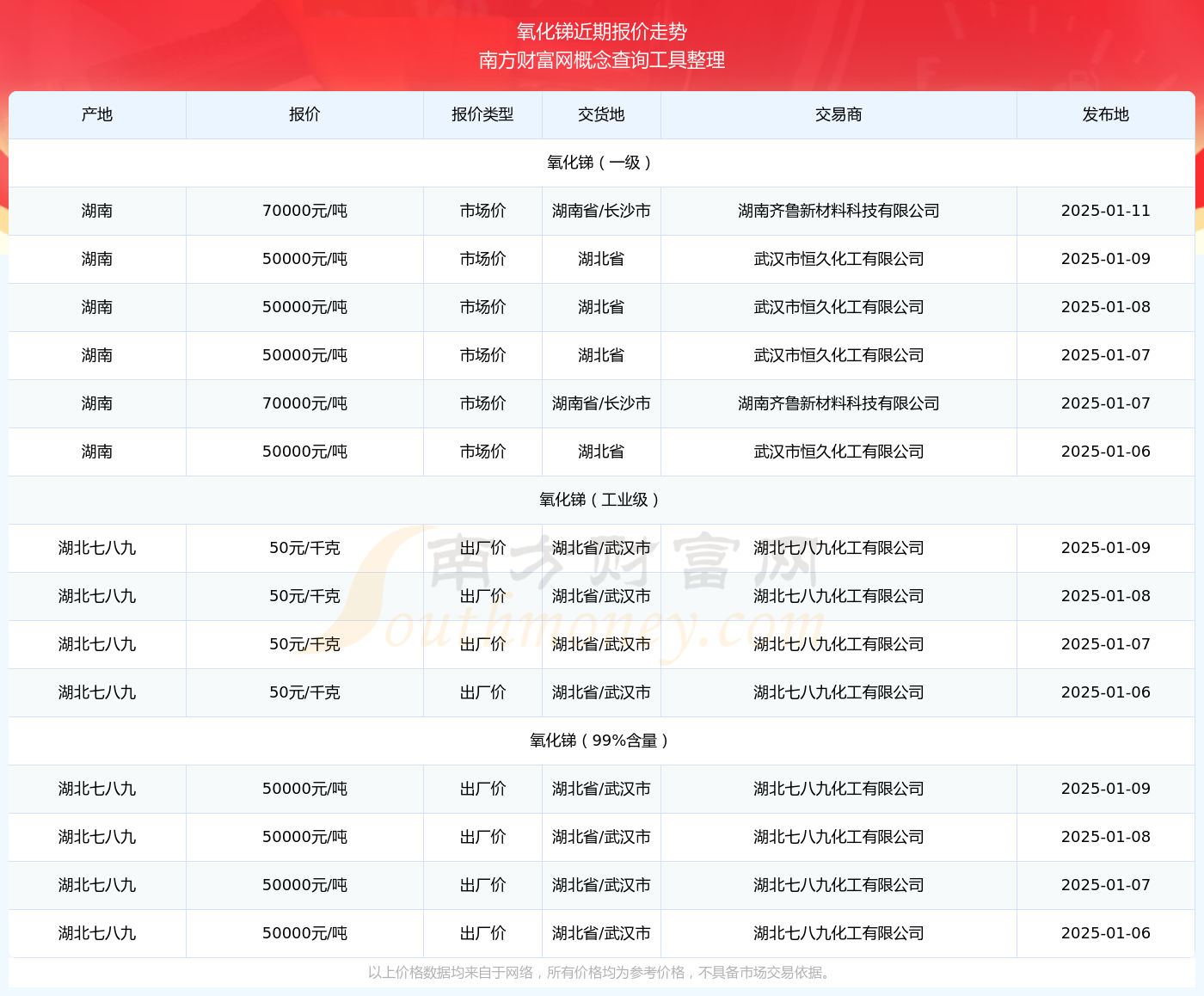The height and width of the screenshot is (996, 1204).
Task: Select the 产地 column header
Action: (x=97, y=114)
